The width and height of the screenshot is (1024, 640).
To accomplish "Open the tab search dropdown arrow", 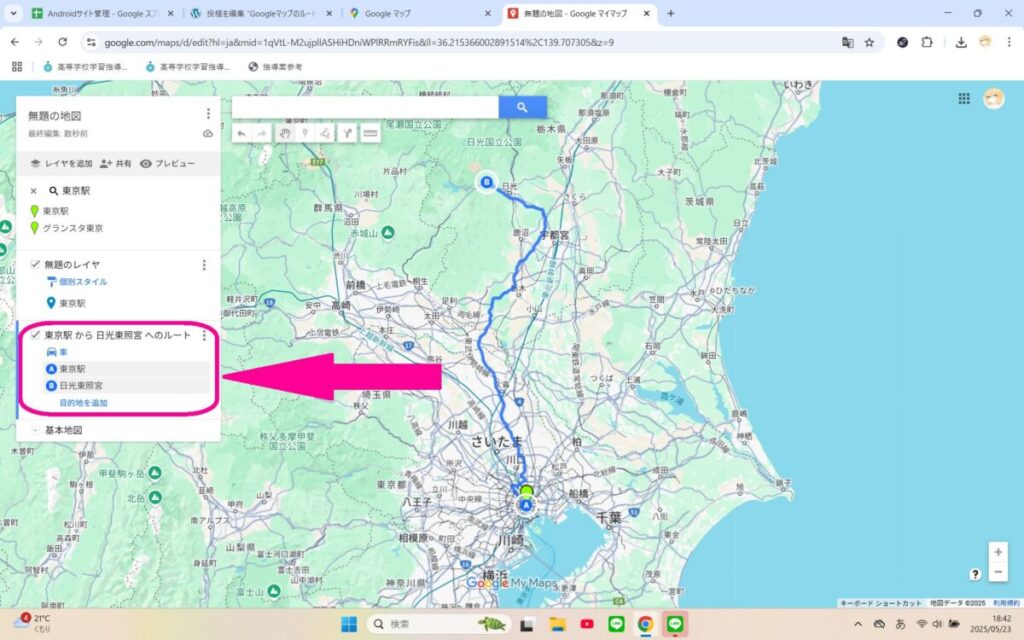I will (13, 13).
